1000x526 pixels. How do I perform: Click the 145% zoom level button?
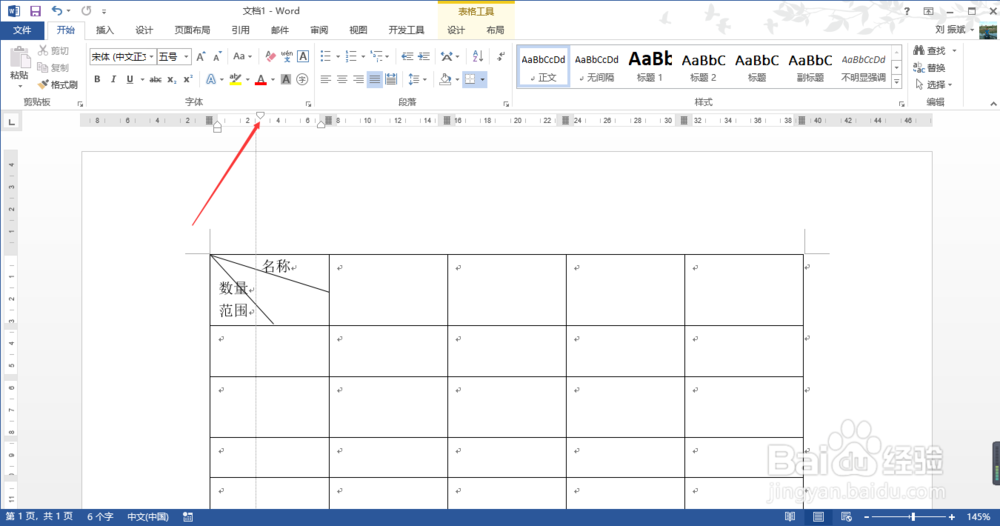tap(978, 517)
